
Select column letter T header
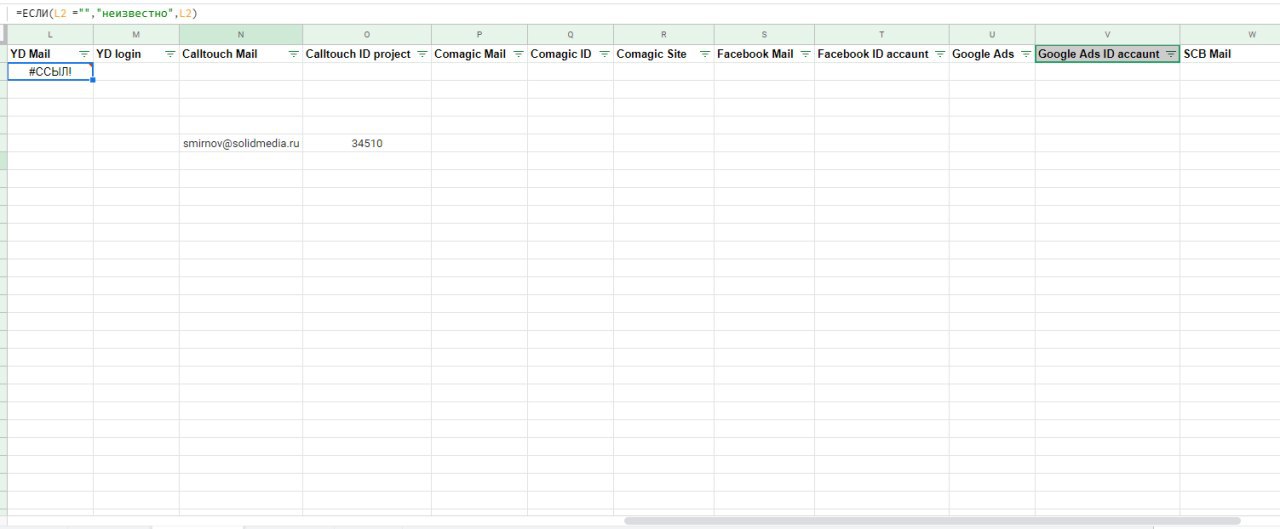(882, 34)
